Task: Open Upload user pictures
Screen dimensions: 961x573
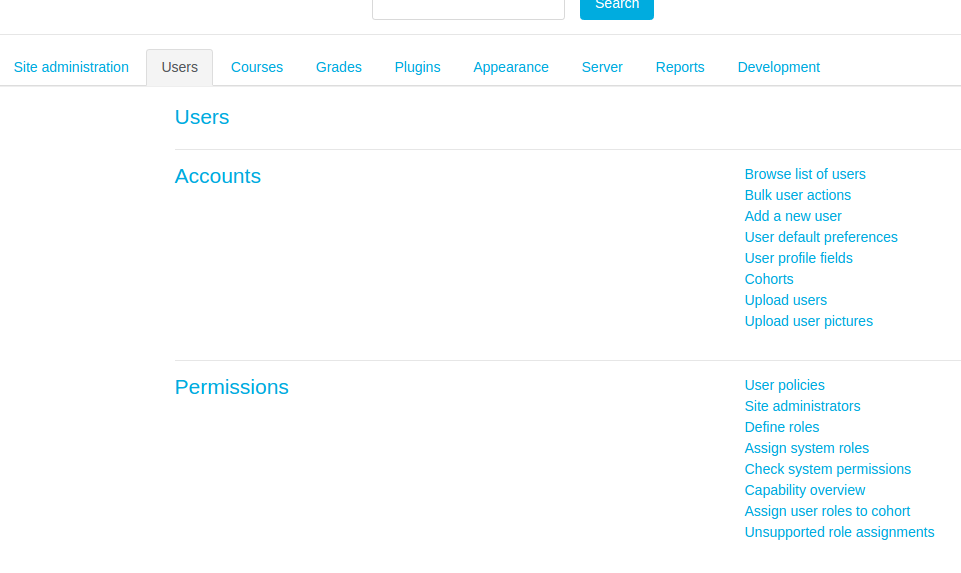Action: [x=808, y=322]
